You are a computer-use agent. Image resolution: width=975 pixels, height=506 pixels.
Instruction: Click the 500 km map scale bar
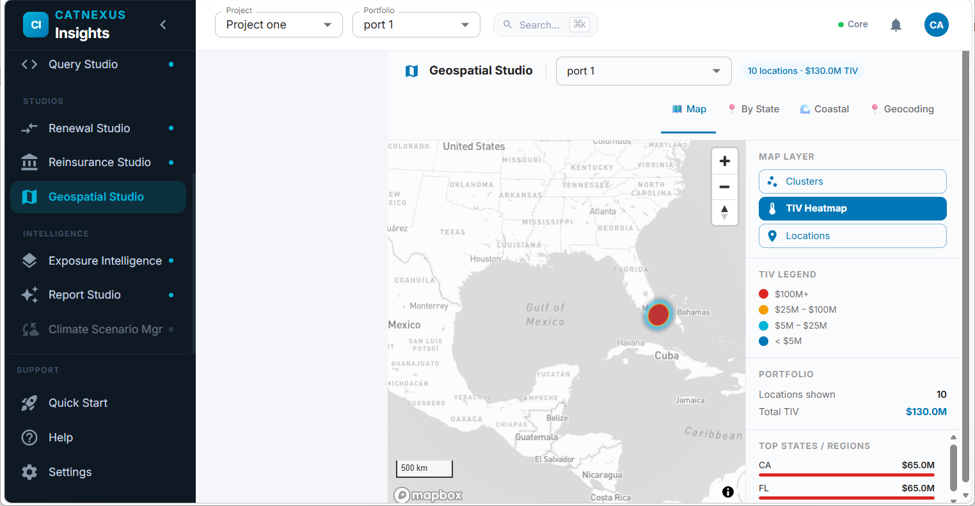click(424, 469)
